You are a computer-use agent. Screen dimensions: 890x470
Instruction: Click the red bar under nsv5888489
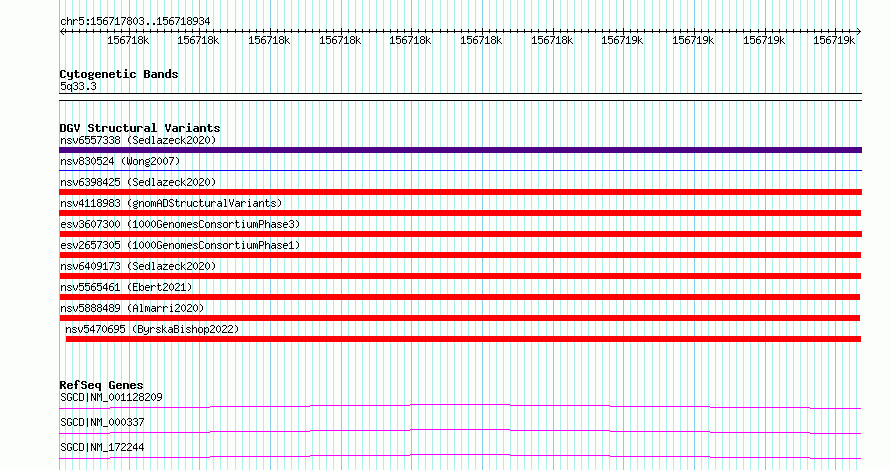460,318
